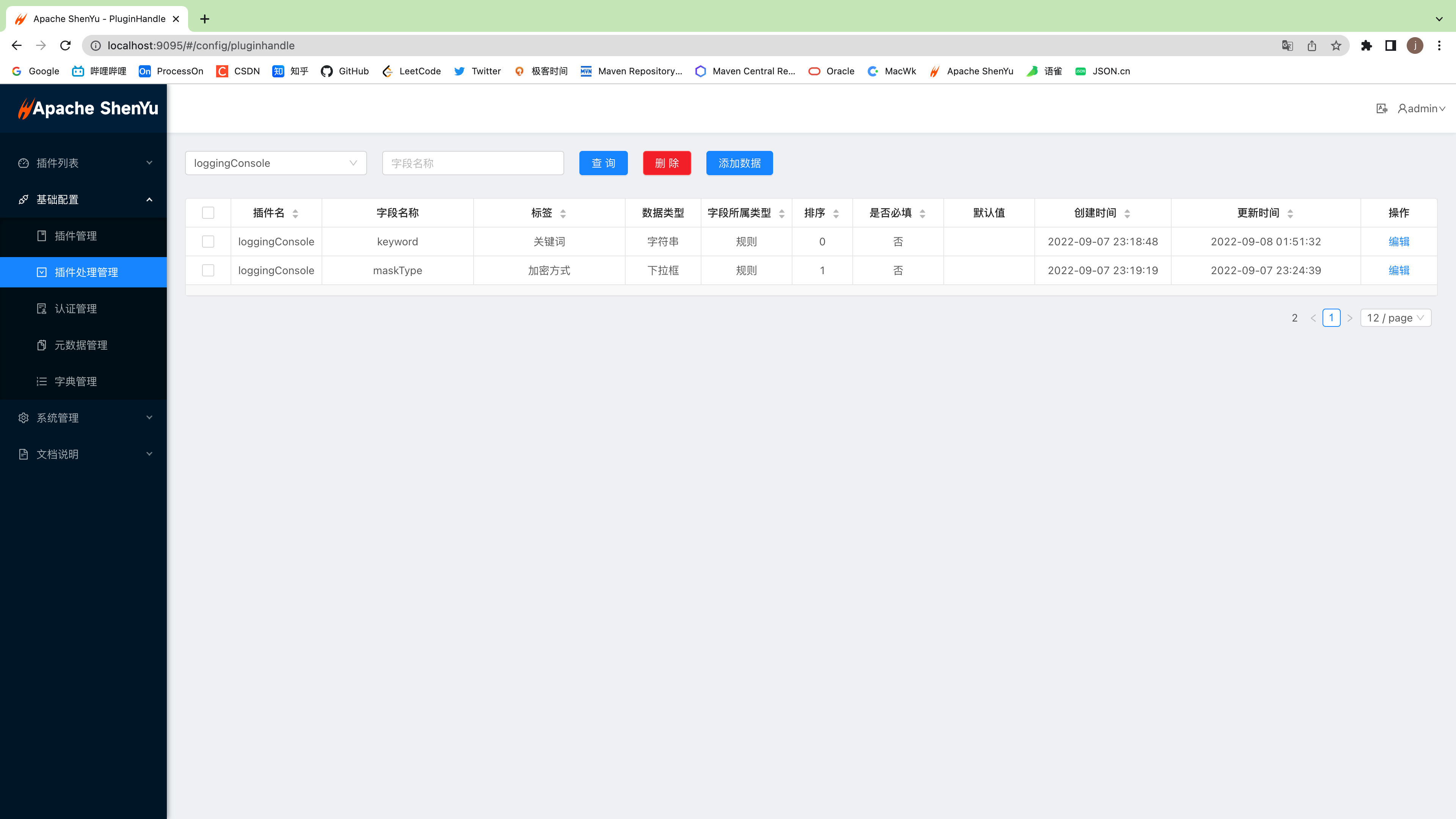The image size is (1456, 819).
Task: Open the 12 / page size dropdown
Action: [x=1395, y=318]
